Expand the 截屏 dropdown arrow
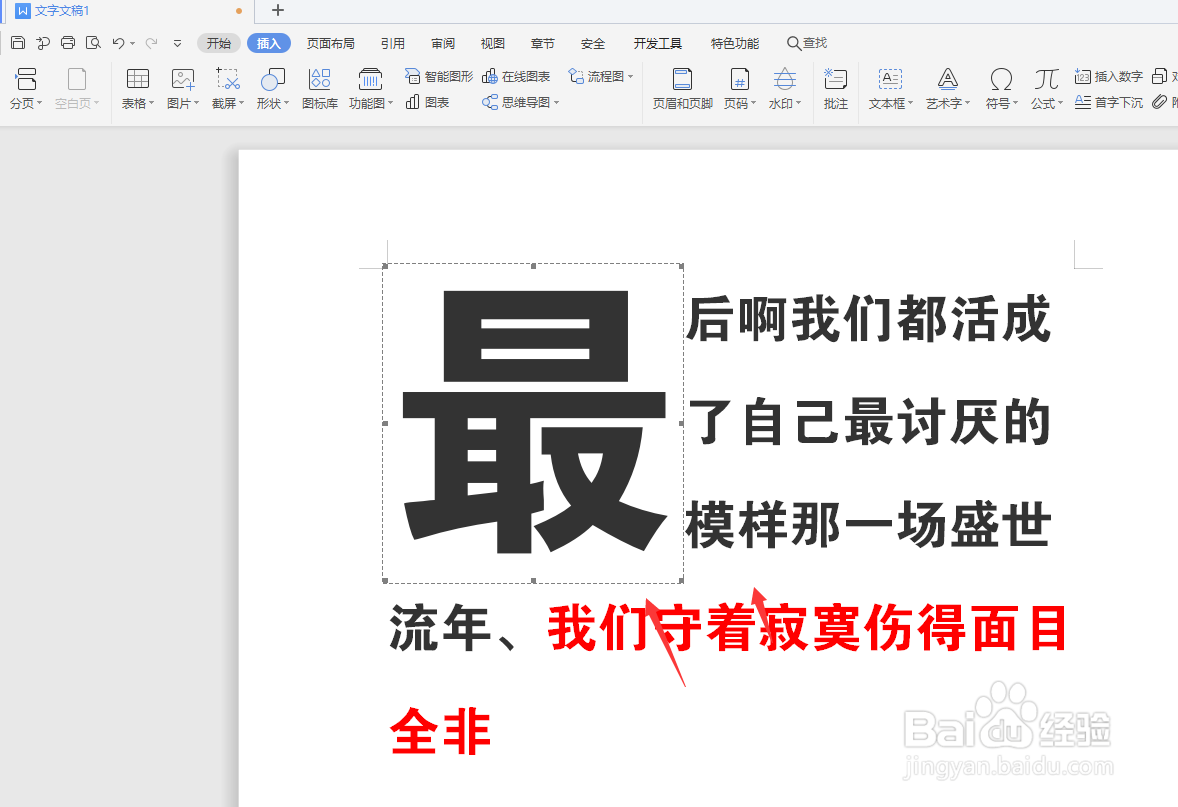This screenshot has width=1178, height=807. click(242, 103)
